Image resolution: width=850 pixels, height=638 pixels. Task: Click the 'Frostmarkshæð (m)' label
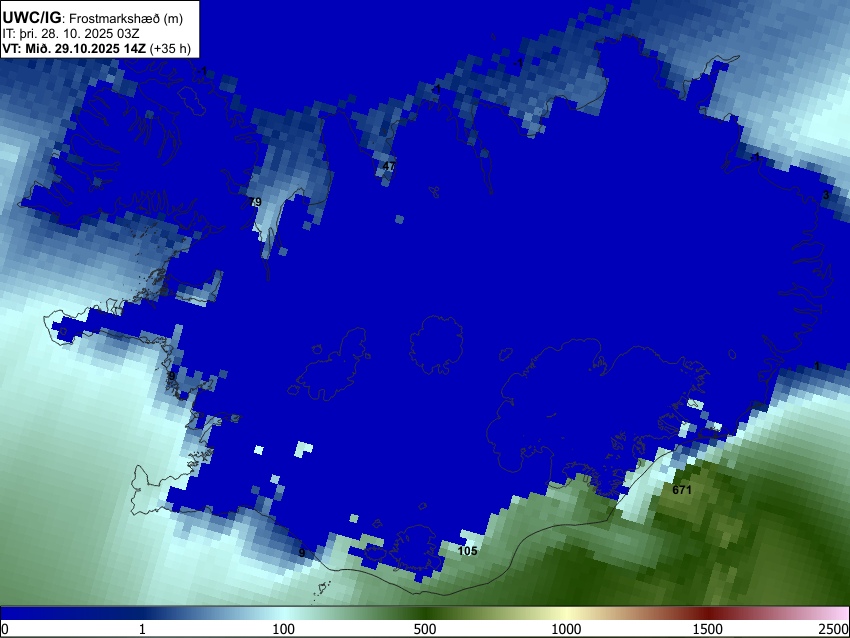[x=126, y=18]
